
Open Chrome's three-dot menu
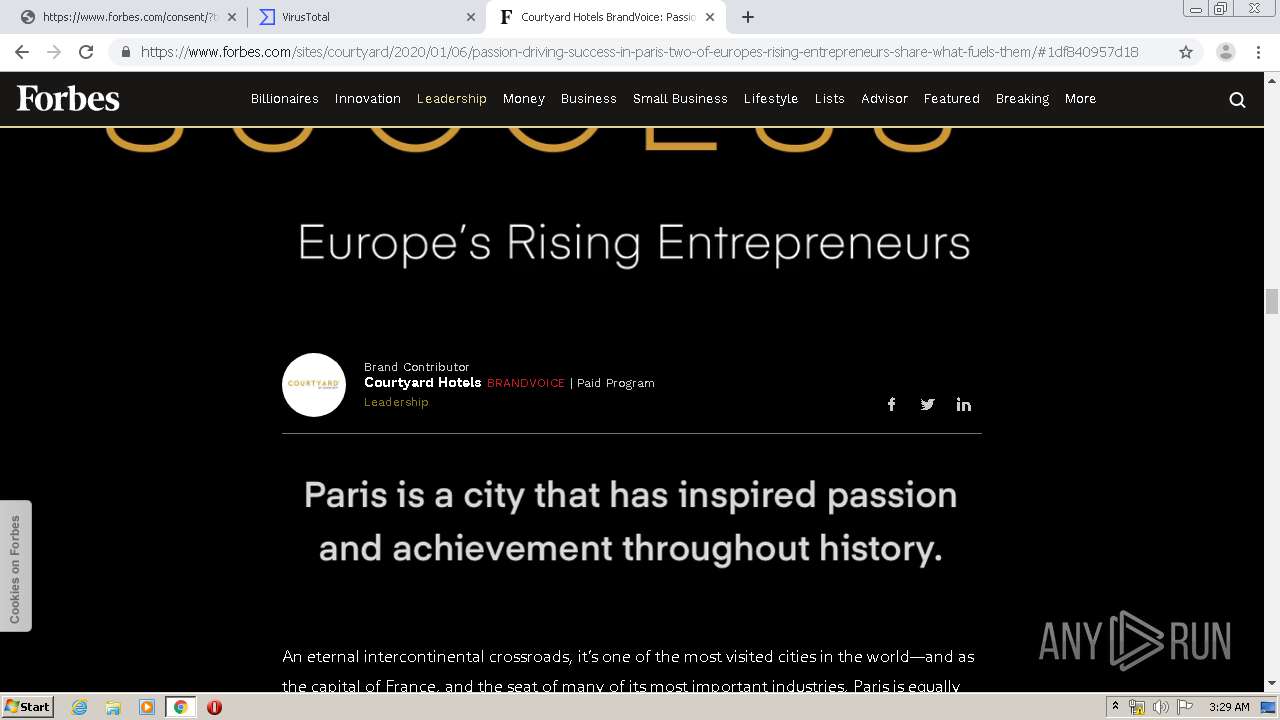point(1258,52)
